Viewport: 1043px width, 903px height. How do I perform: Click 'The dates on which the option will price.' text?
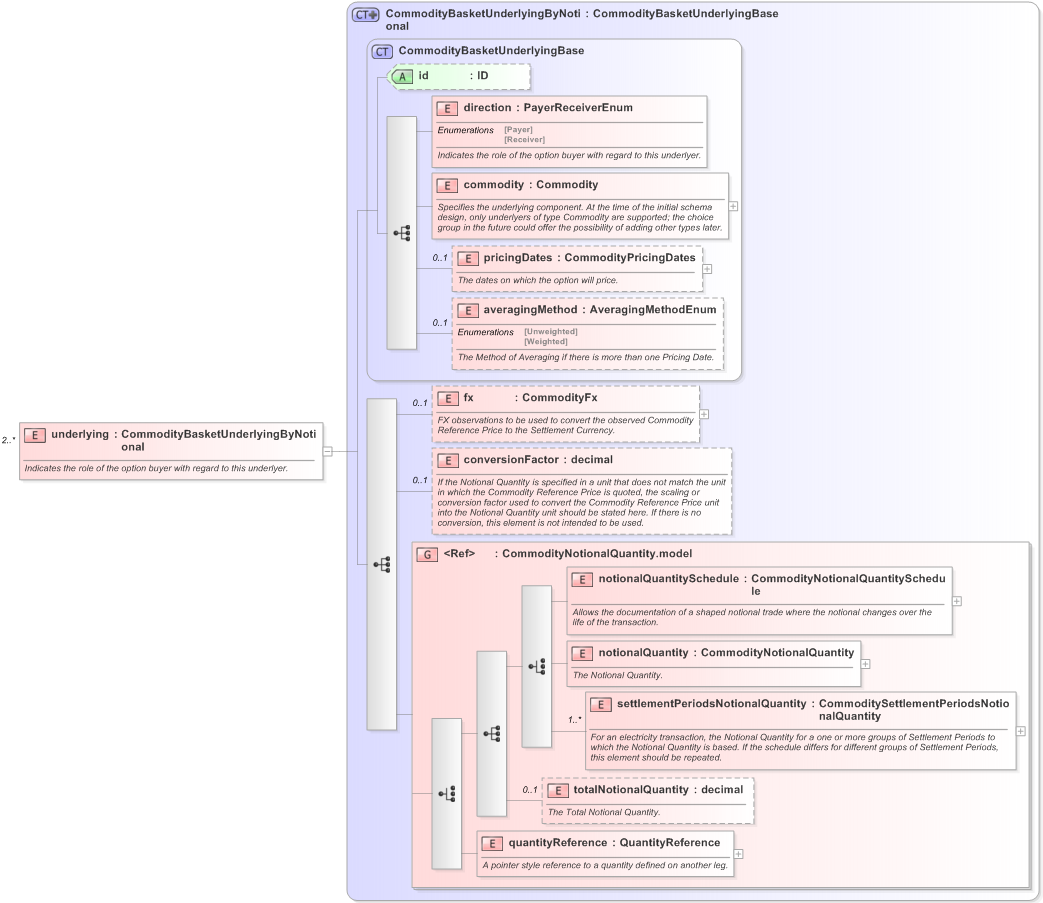coord(537,280)
